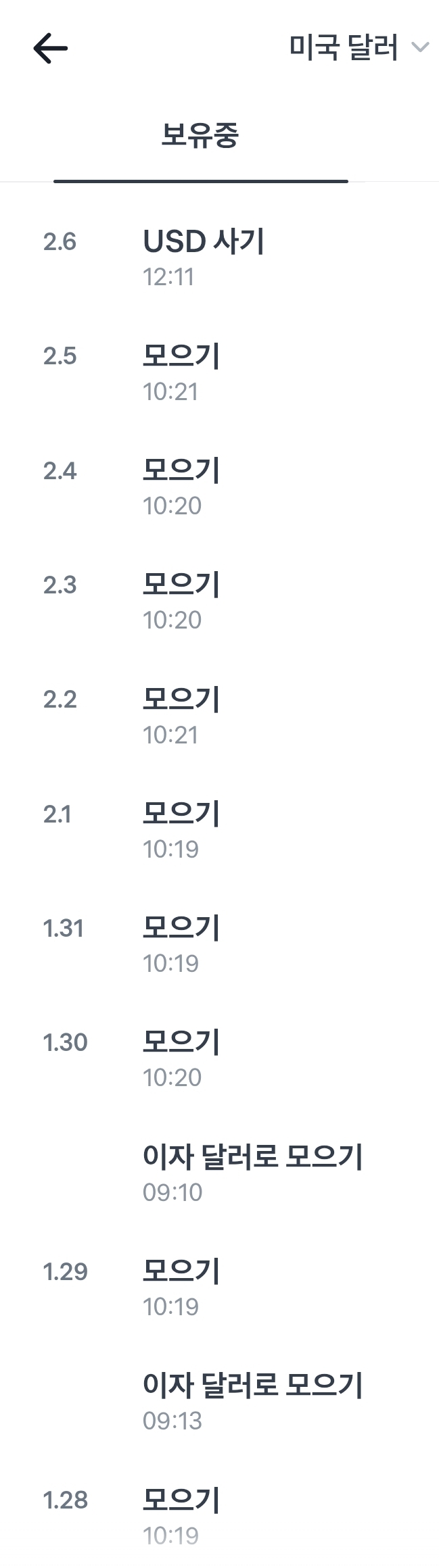Open the 미국 달러 currency dropdown
Viewport: 439px width, 1568px height.
coord(344,48)
